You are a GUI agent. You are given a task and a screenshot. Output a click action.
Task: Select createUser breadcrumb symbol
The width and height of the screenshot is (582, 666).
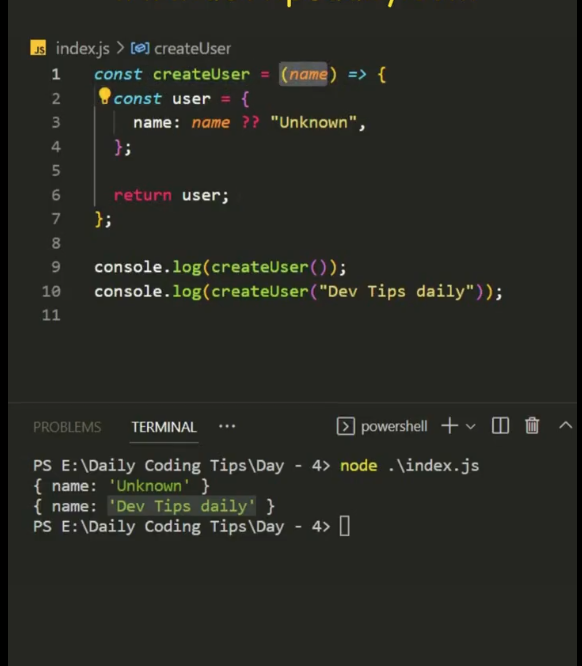192,48
